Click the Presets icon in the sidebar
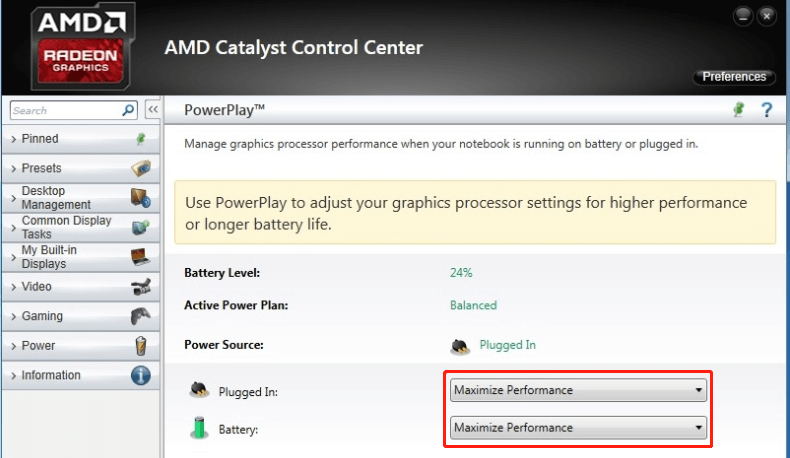Image resolution: width=790 pixels, height=458 pixels. click(141, 168)
